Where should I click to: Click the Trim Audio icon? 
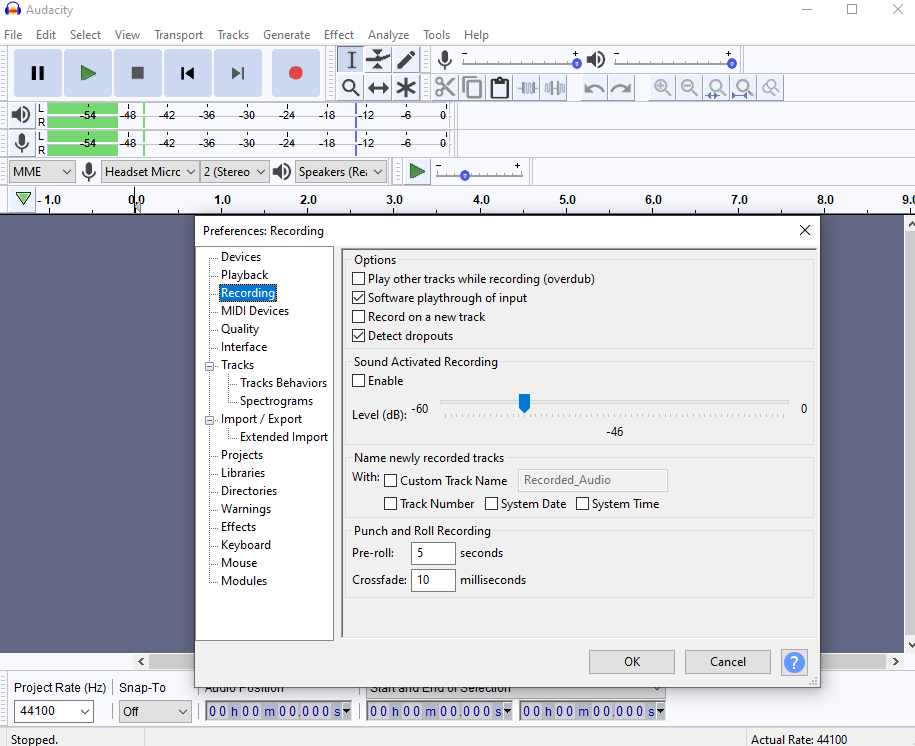pos(527,88)
